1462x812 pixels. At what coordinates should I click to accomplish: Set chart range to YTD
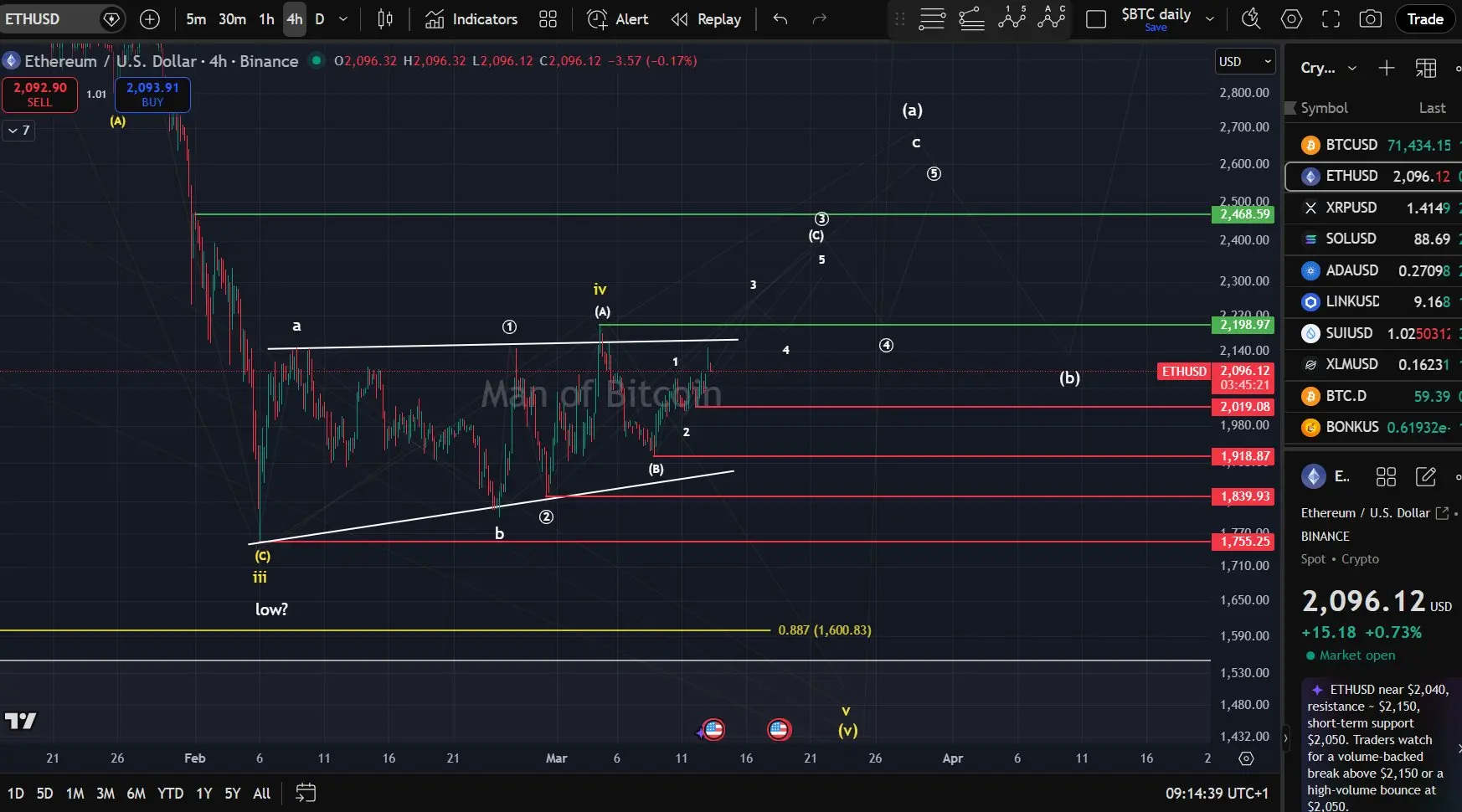(x=171, y=793)
